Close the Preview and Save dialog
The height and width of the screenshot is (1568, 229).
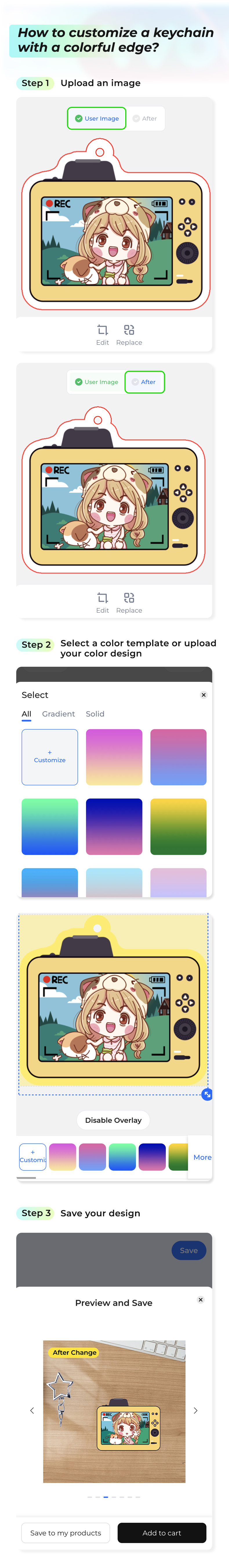click(201, 1300)
